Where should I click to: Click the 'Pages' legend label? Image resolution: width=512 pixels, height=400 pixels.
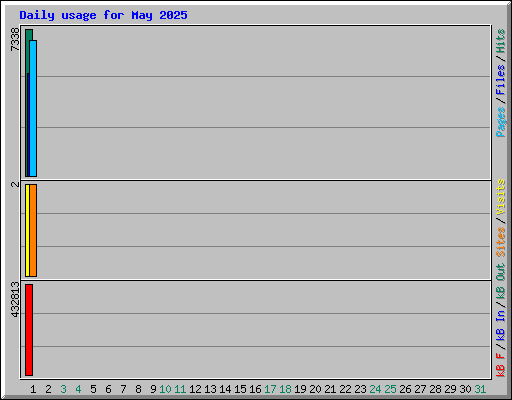click(501, 122)
